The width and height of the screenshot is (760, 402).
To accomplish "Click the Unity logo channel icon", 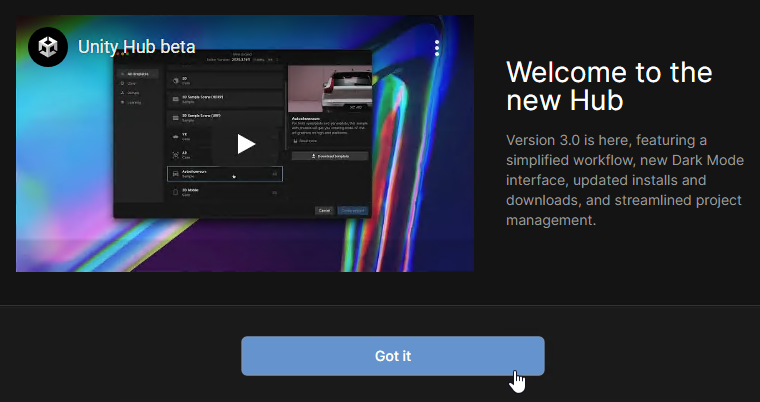I will tap(48, 47).
